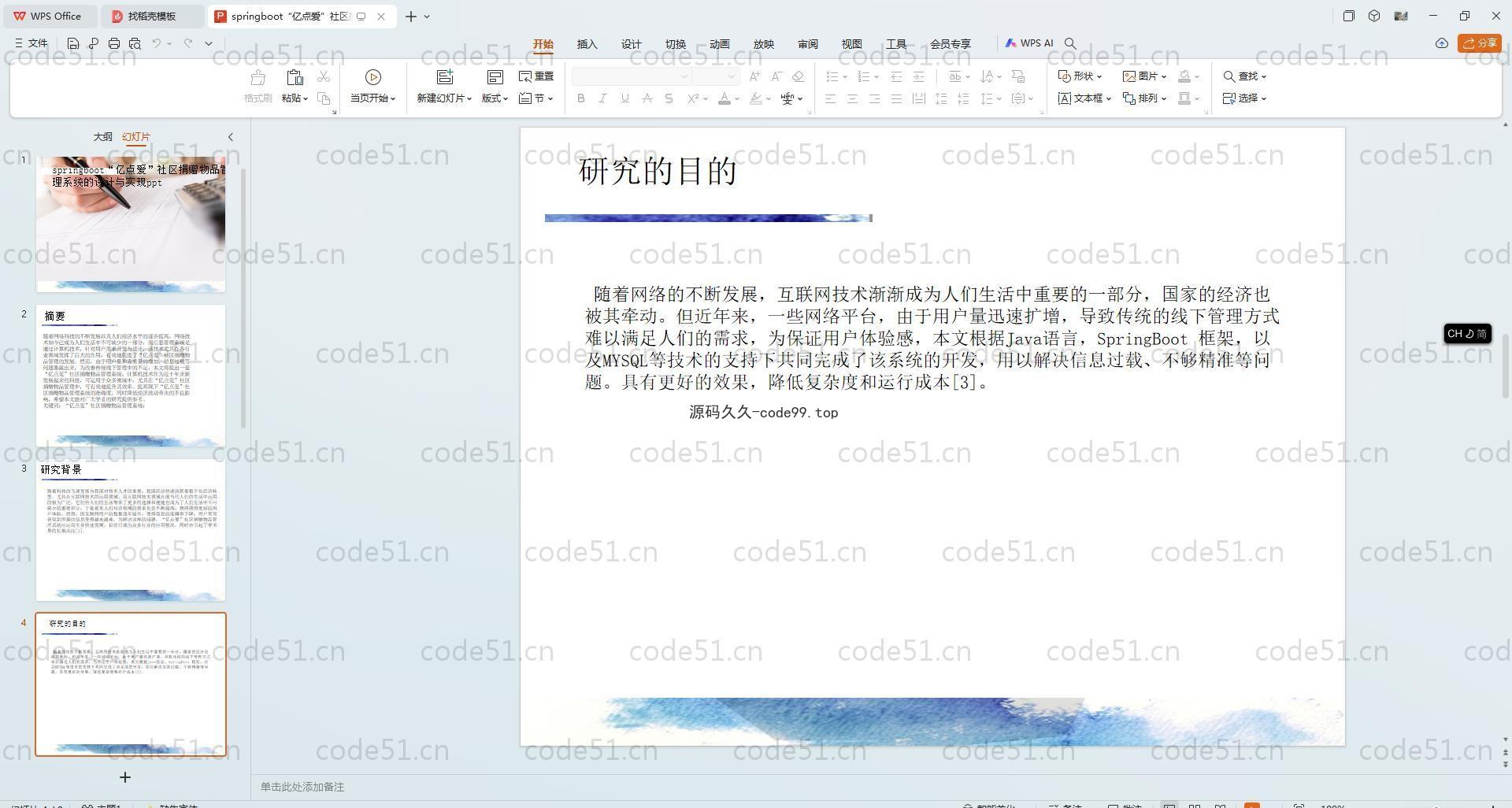Click the Redo arrow icon
The image size is (1512, 808).
pyautogui.click(x=188, y=43)
